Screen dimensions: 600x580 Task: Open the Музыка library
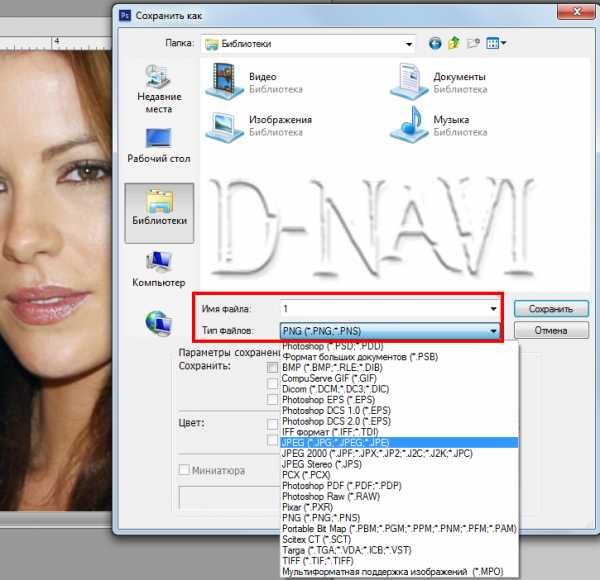pos(439,125)
